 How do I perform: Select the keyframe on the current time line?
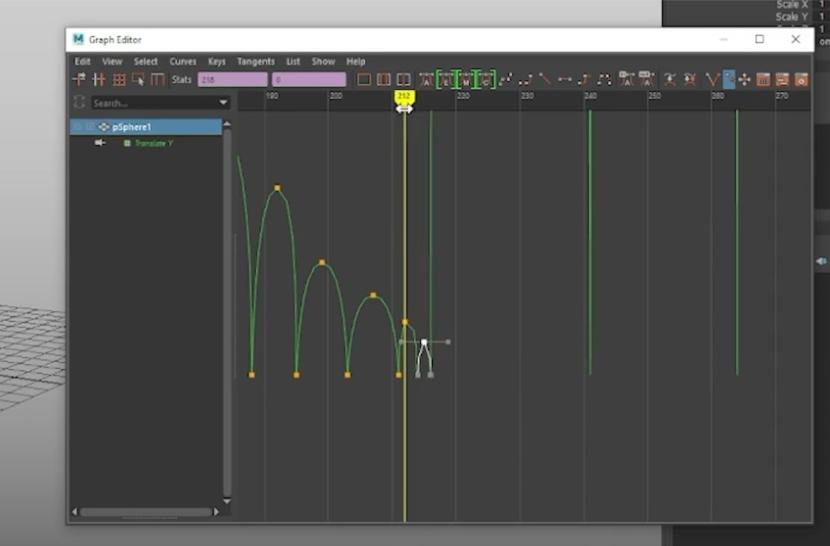[405, 322]
